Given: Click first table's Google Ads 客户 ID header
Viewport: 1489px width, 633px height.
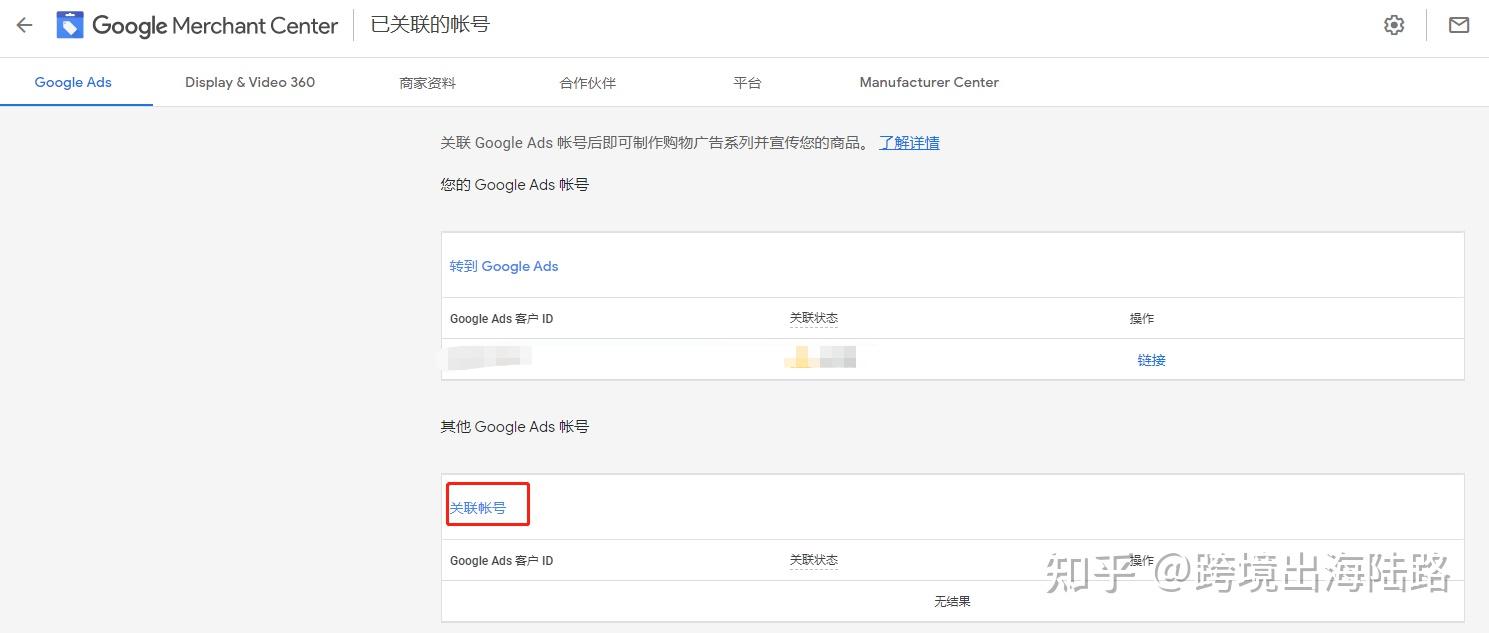Looking at the screenshot, I should click(501, 319).
